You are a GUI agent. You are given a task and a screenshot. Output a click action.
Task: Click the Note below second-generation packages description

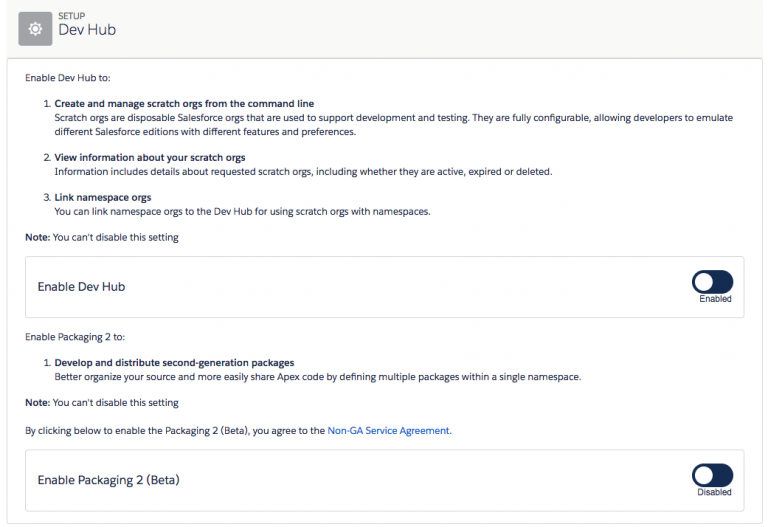pyautogui.click(x=102, y=403)
